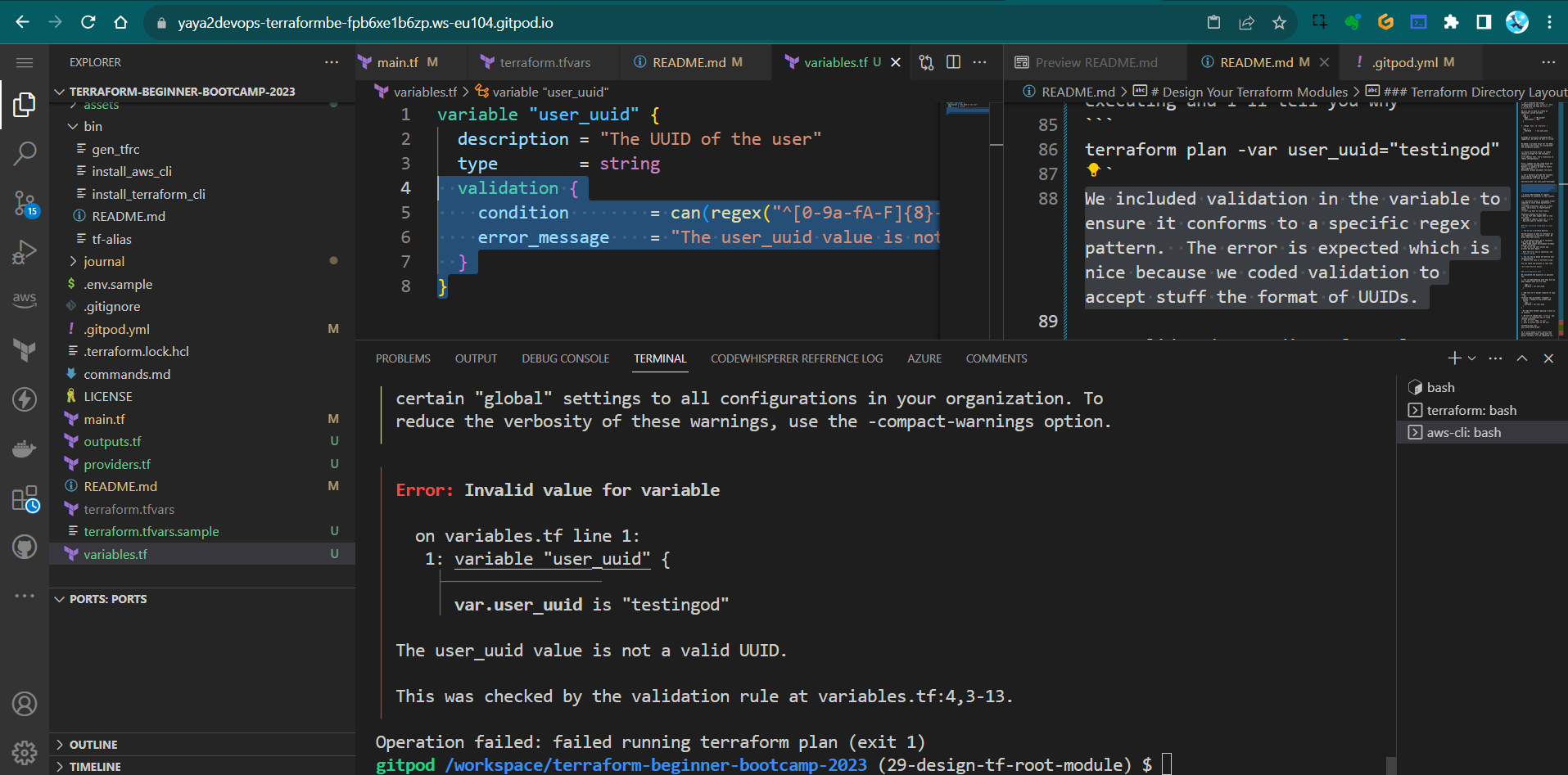
Task: Collapse the bin folder
Action: coord(93,126)
